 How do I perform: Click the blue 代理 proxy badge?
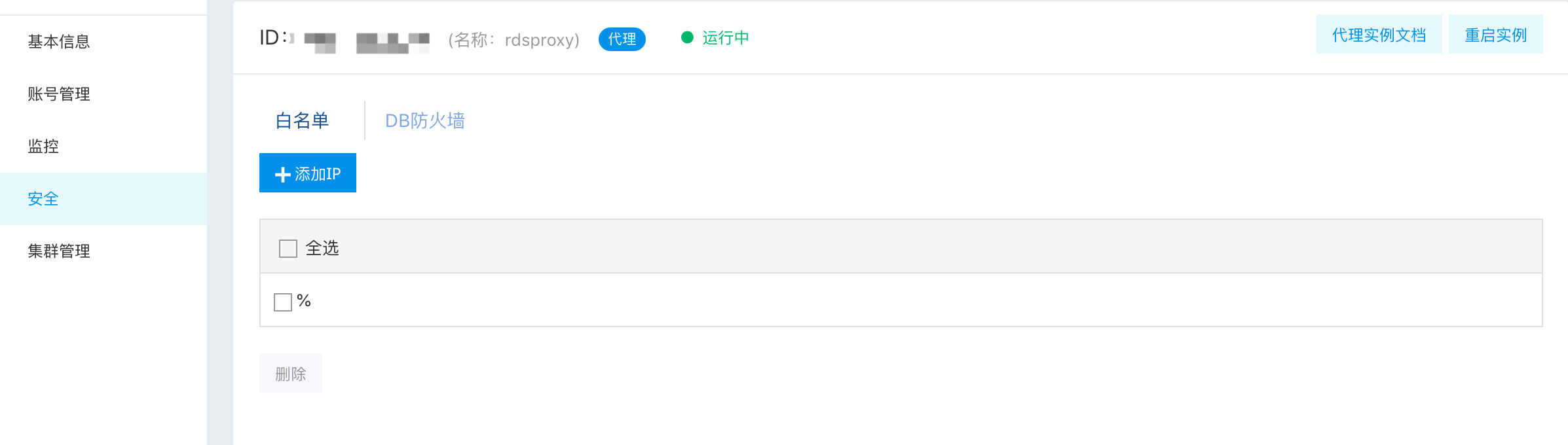pyautogui.click(x=622, y=39)
